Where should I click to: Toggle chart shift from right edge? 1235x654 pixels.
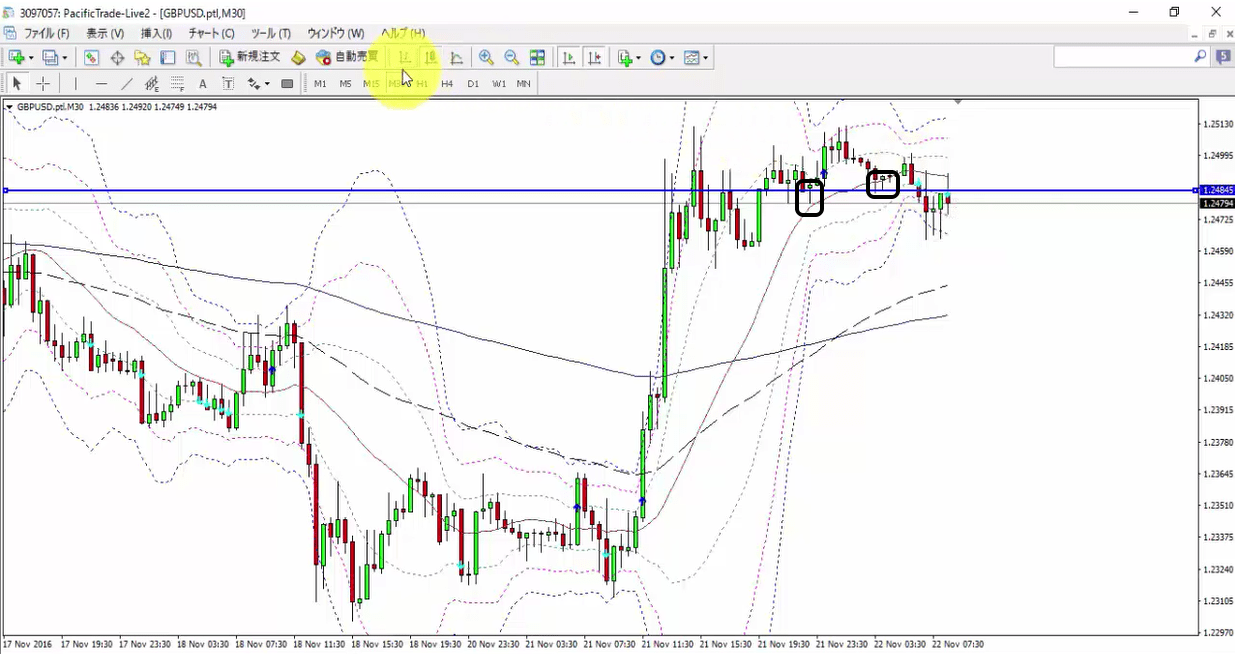click(595, 58)
